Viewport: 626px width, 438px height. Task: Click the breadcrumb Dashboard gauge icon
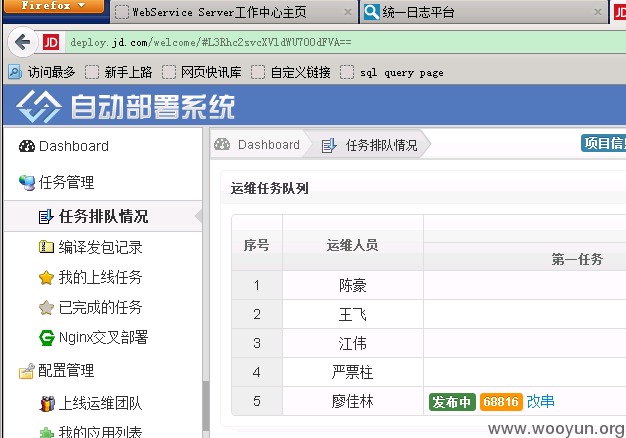(222, 144)
